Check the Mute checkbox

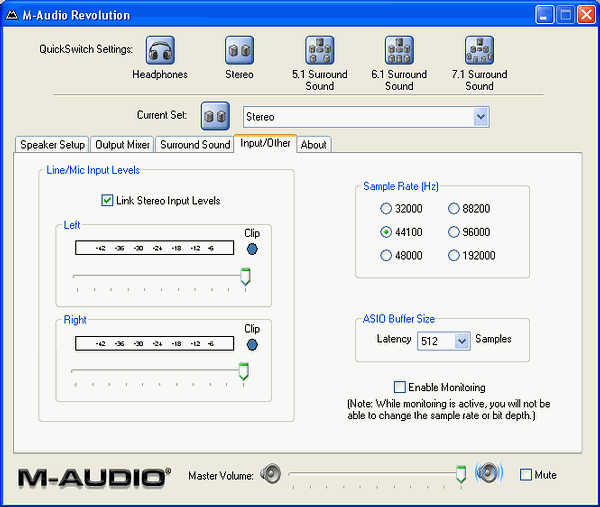[526, 475]
